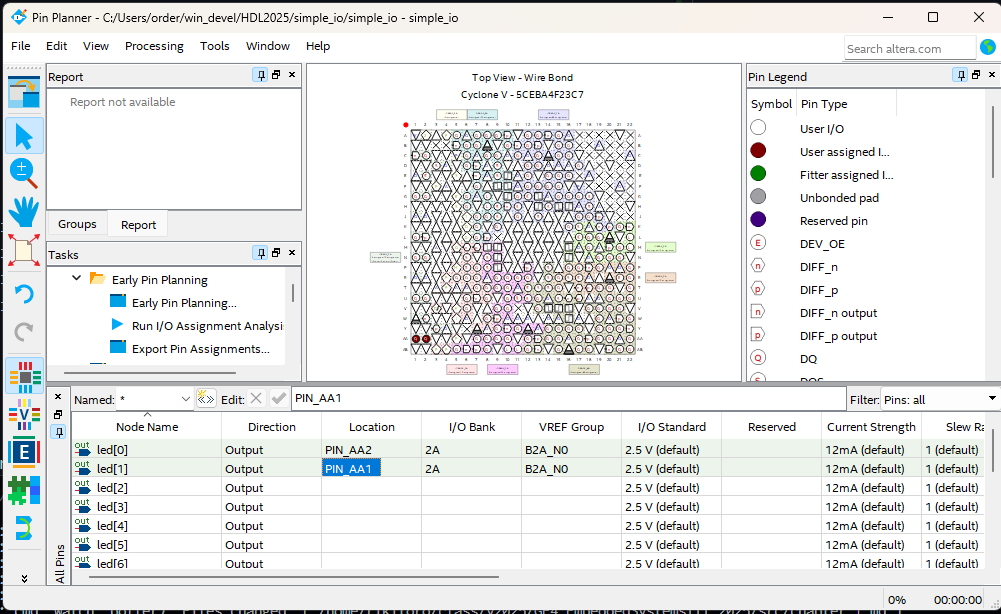Screen dimensions: 1001x614
Task: Click the window layout icon atop sidebar
Action: click(x=24, y=91)
